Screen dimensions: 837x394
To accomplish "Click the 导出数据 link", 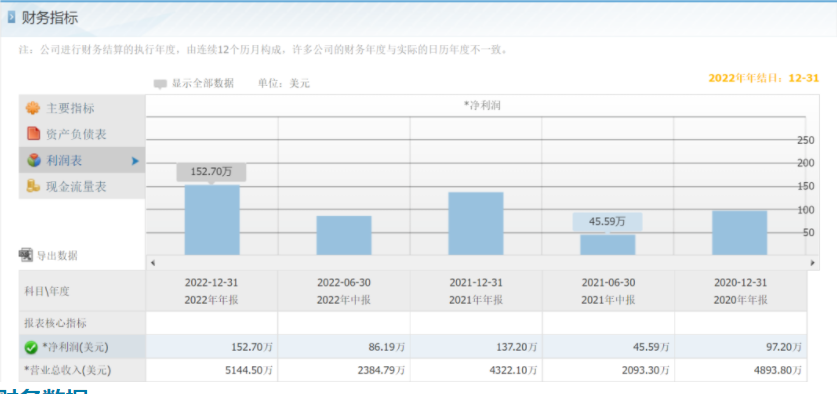I will pos(57,256).
